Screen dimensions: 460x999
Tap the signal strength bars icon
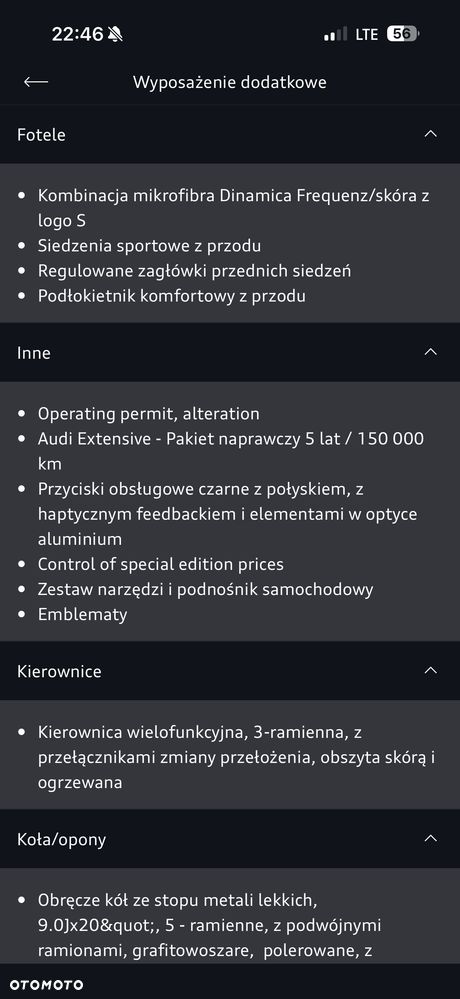coord(335,34)
